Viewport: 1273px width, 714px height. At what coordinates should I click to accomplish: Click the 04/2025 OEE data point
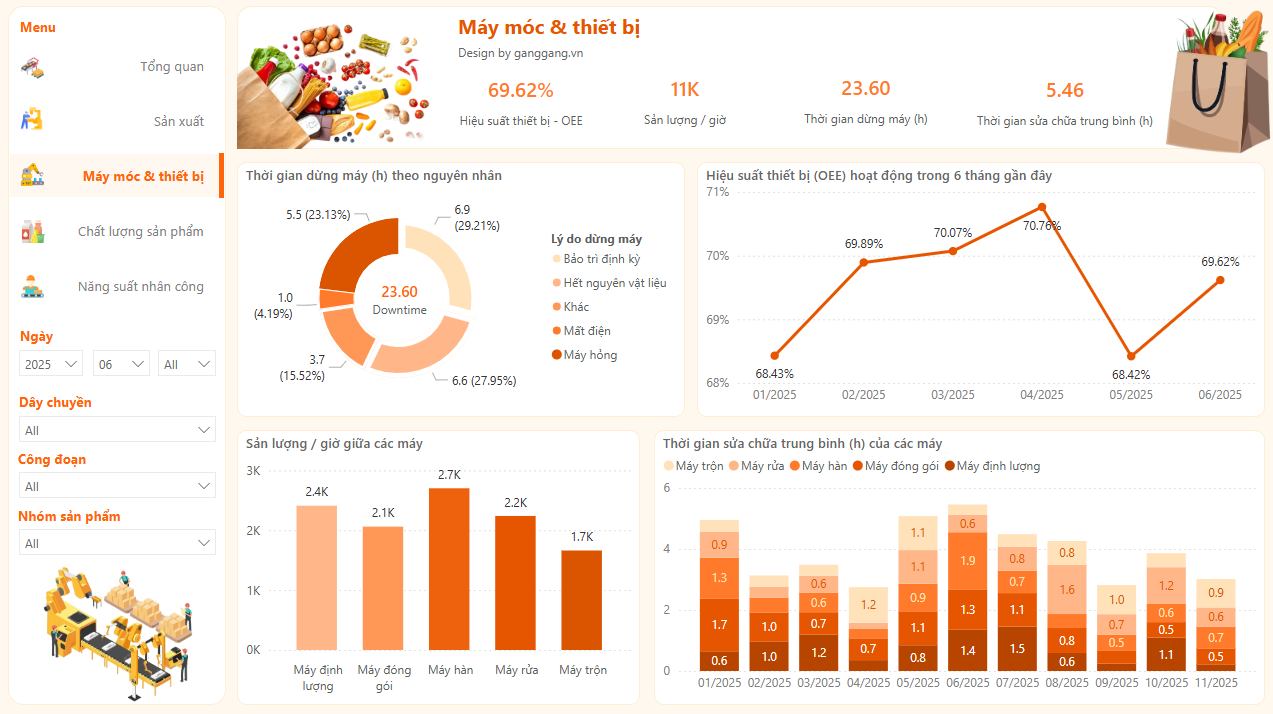[1041, 207]
